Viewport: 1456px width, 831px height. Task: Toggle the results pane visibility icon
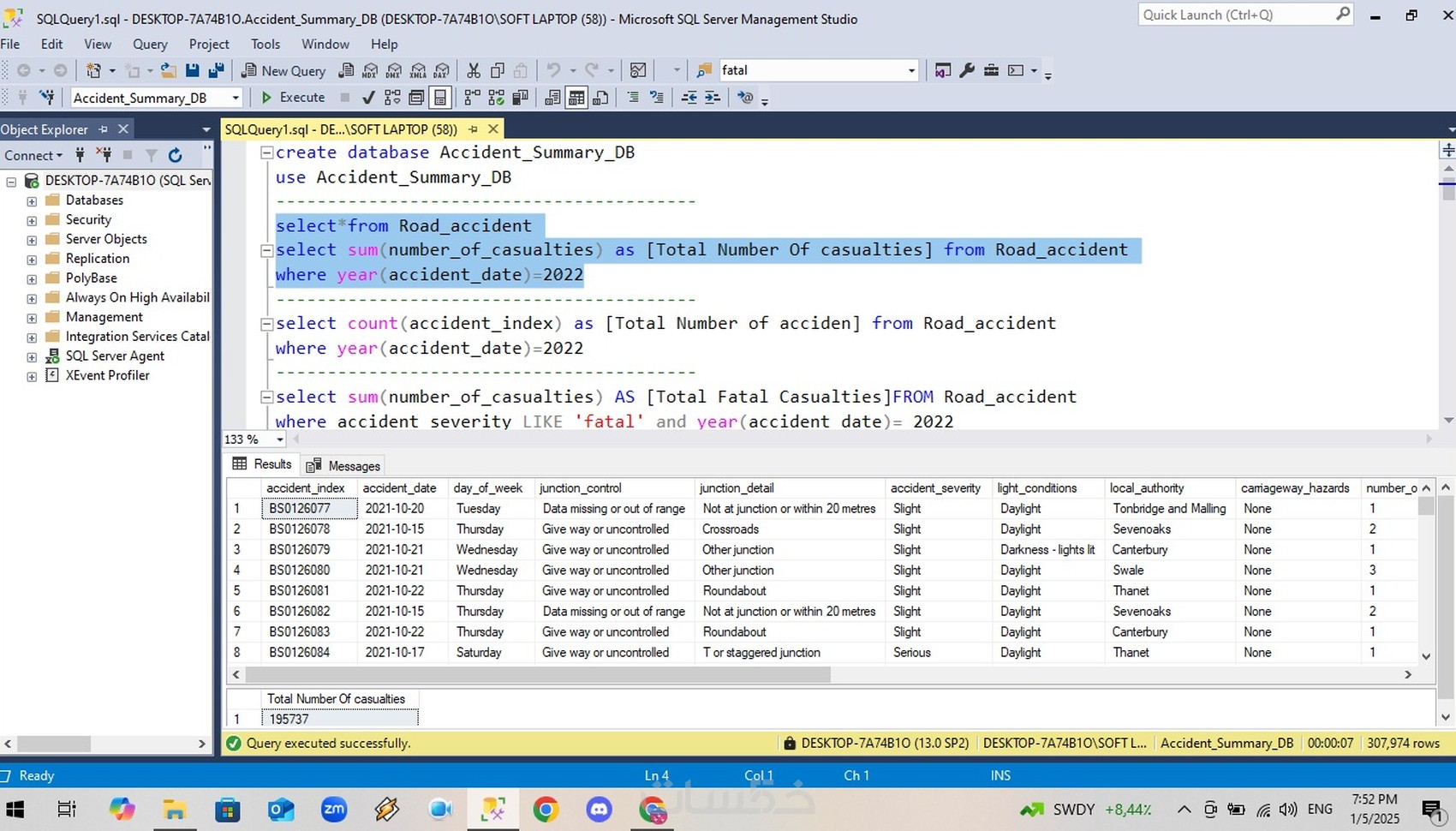point(440,97)
